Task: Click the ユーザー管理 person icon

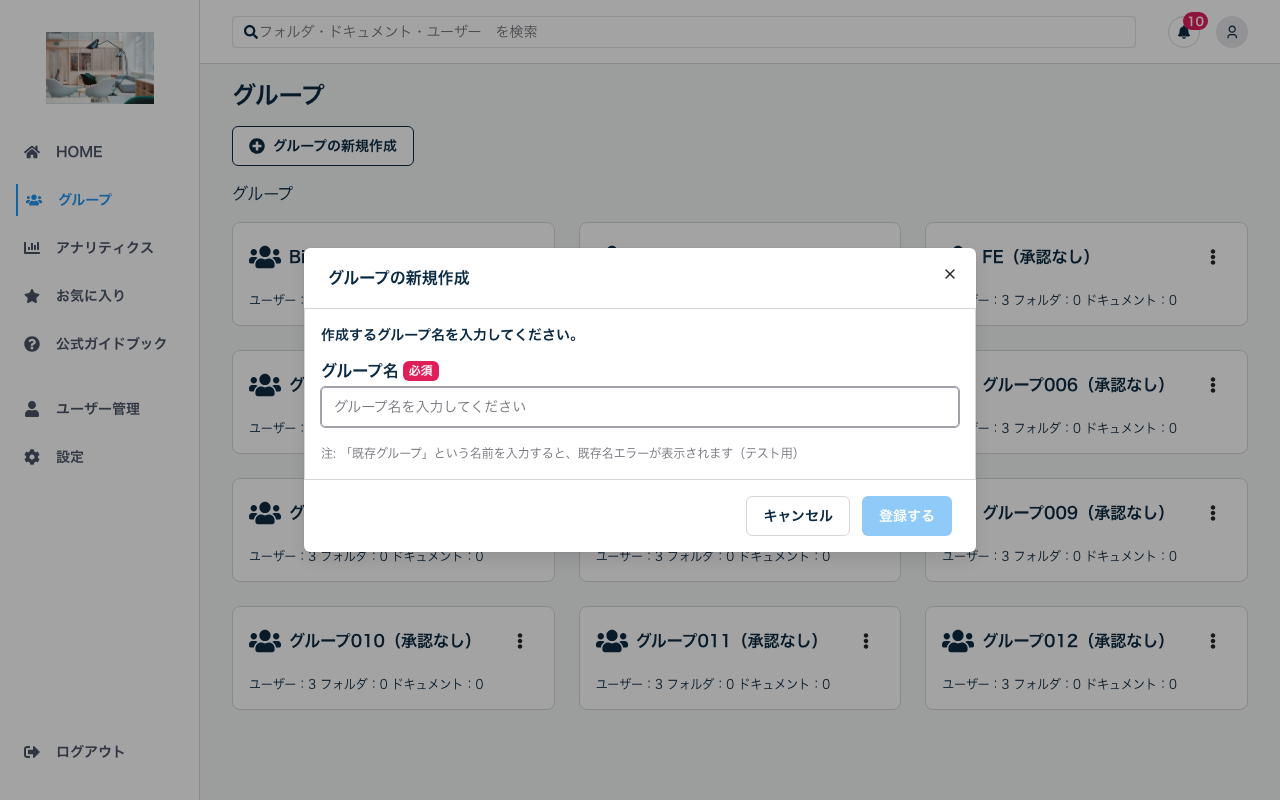Action: click(32, 408)
